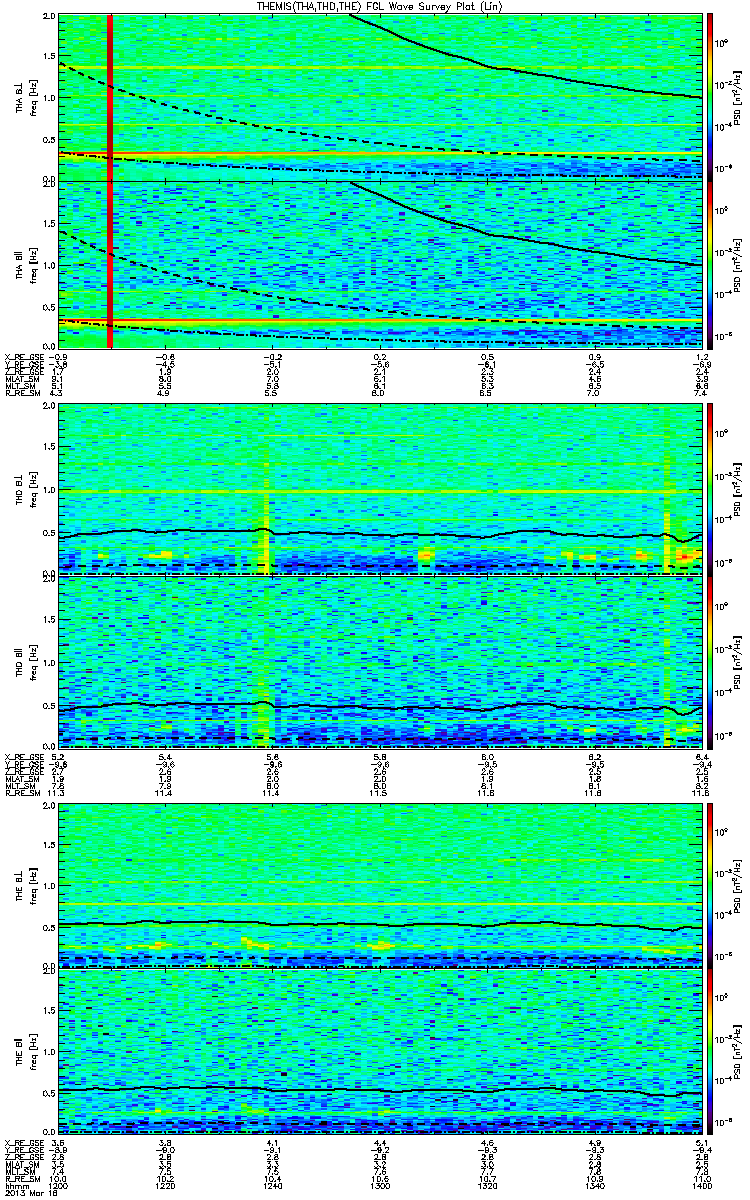
Task: Click the 1220 time tick label
Action: click(166, 1185)
